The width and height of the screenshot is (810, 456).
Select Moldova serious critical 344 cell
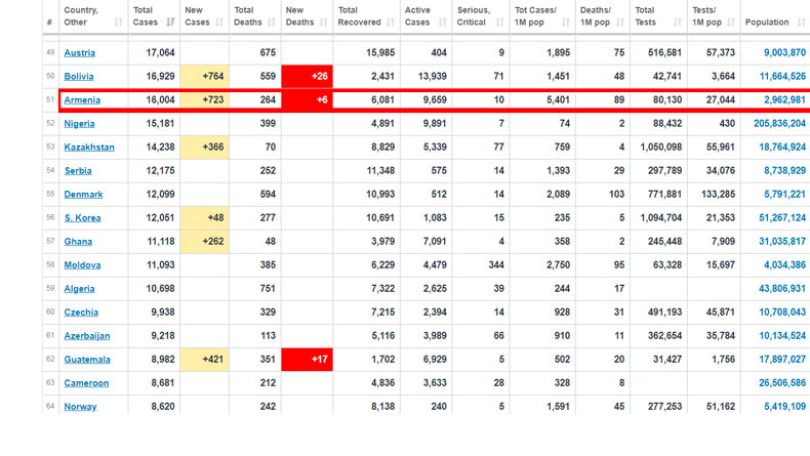[x=480, y=265]
